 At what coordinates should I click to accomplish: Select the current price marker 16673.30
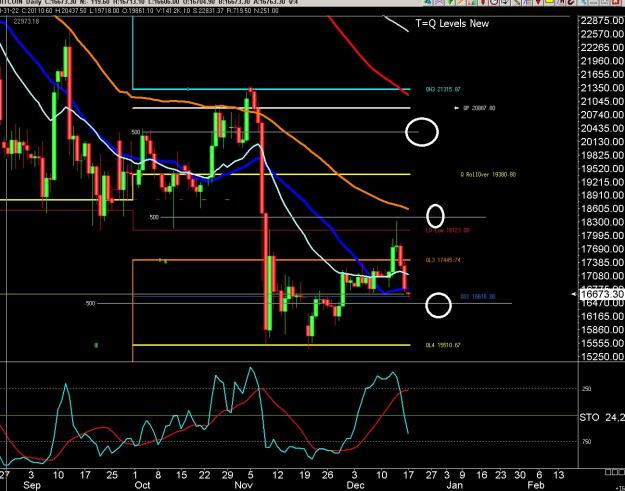[601, 294]
